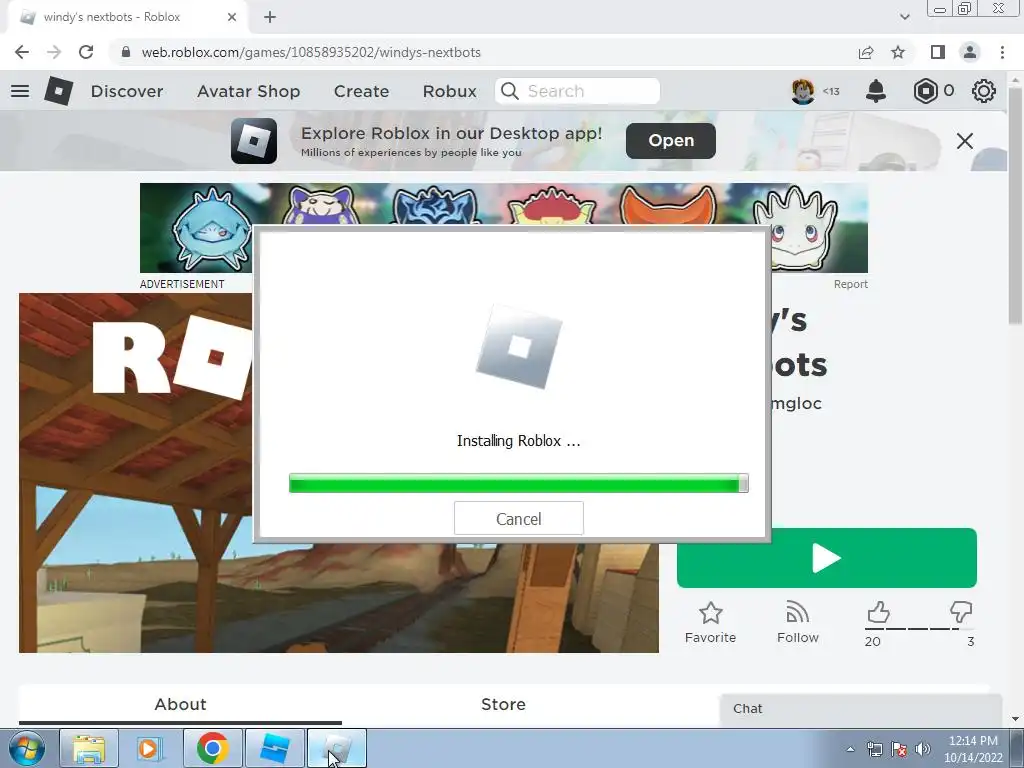Toggle the Chrome side panel
The image size is (1024, 768).
938,52
